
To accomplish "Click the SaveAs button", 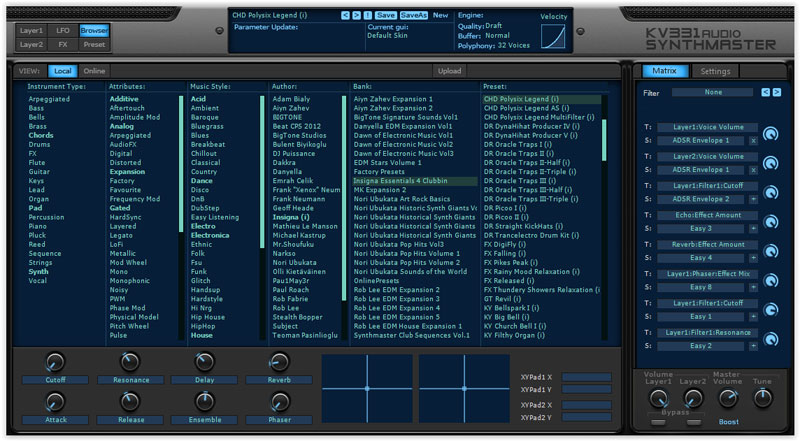I will tap(413, 16).
